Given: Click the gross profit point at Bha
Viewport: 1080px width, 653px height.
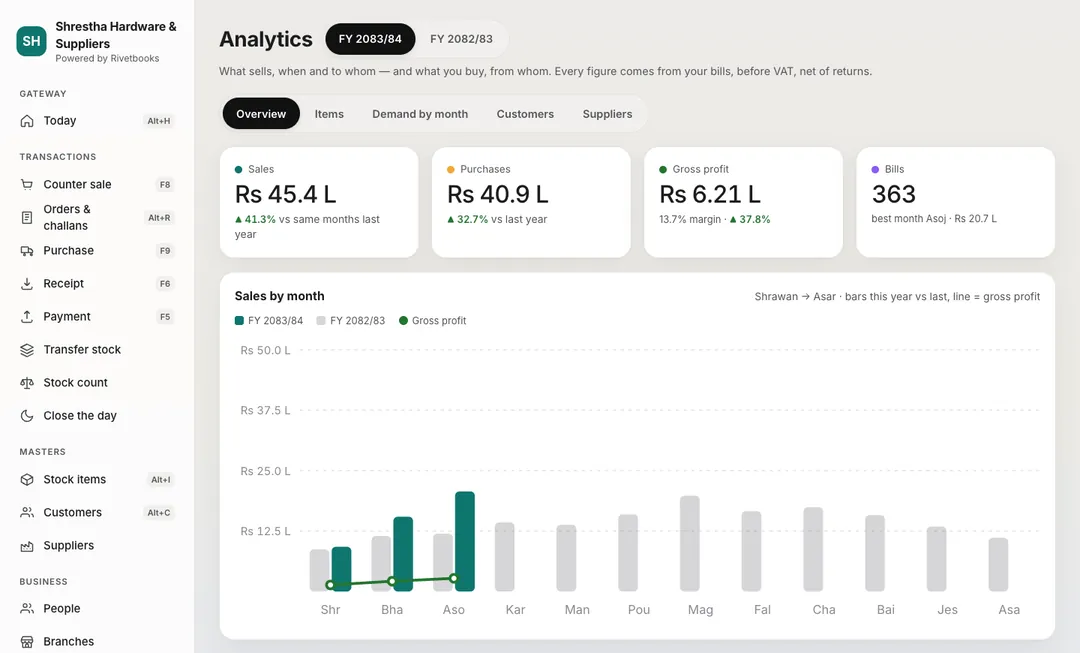Looking at the screenshot, I should click(392, 581).
